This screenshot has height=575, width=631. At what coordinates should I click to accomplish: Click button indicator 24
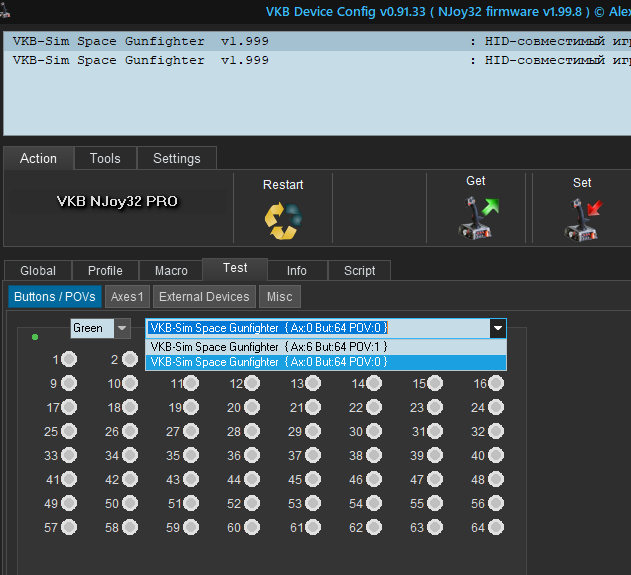[496, 407]
